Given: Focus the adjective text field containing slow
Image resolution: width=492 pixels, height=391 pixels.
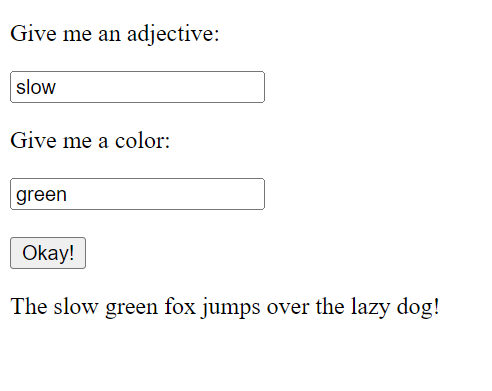Looking at the screenshot, I should click(137, 87).
